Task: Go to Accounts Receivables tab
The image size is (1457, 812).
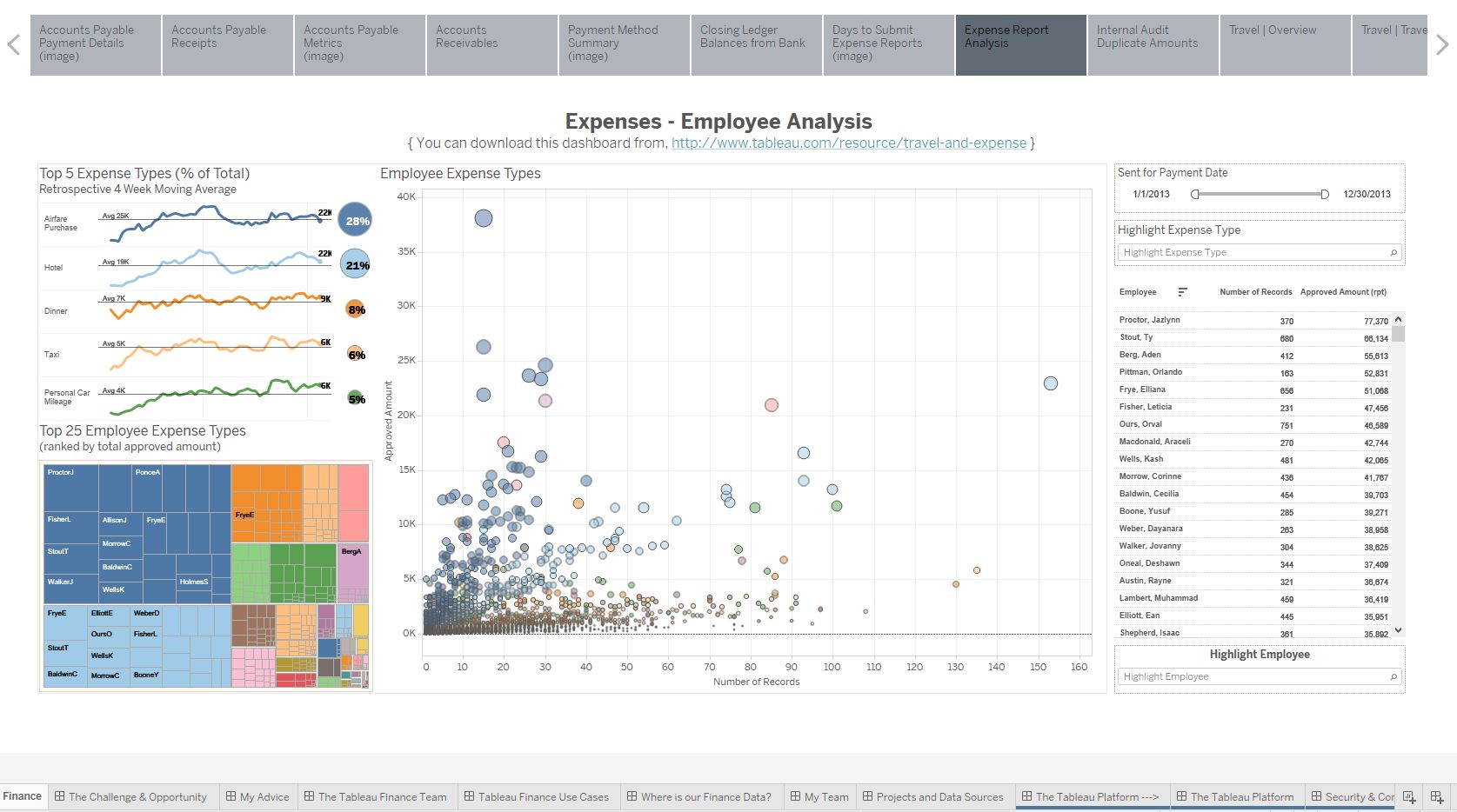Action: (492, 45)
